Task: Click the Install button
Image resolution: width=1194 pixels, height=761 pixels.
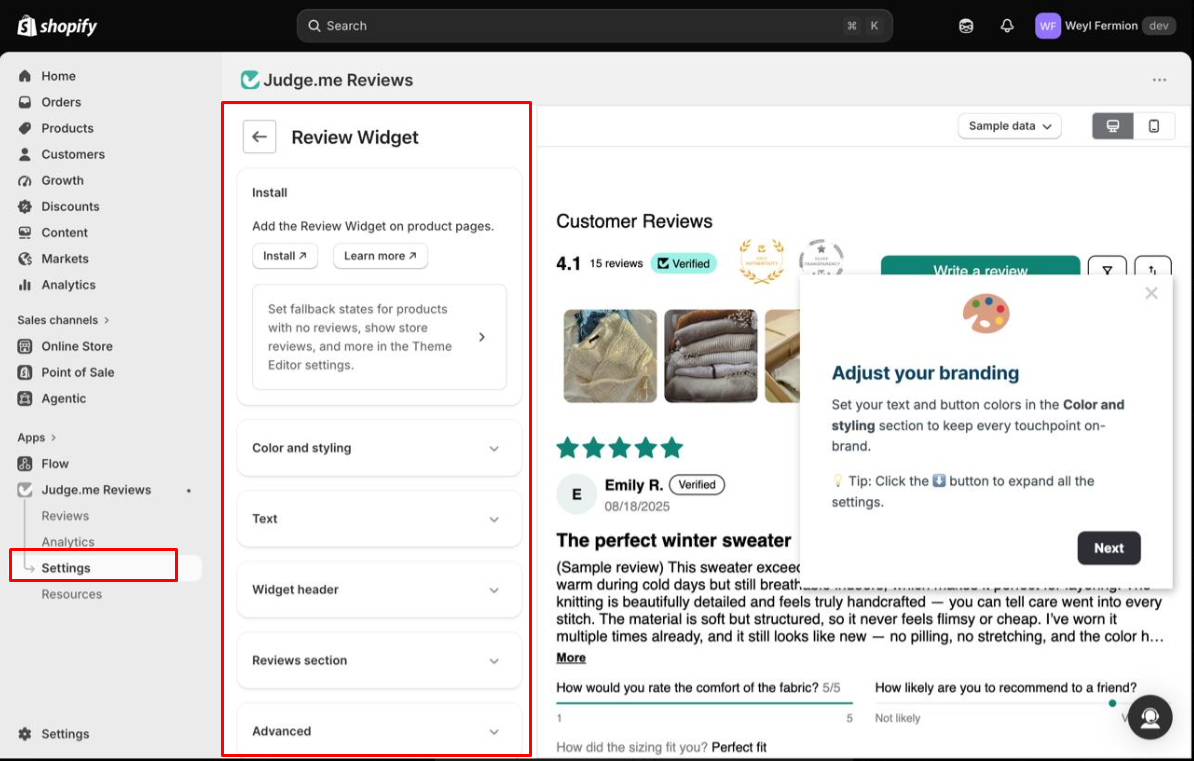Action: point(285,256)
